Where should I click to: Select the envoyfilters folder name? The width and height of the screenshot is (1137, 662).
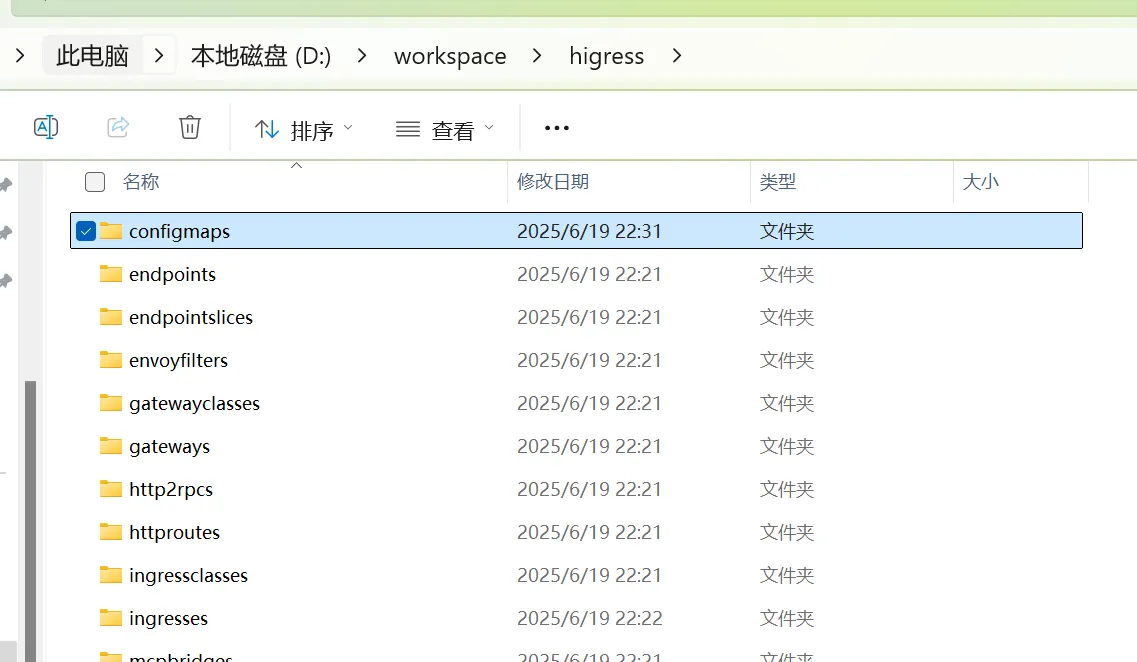pyautogui.click(x=178, y=360)
